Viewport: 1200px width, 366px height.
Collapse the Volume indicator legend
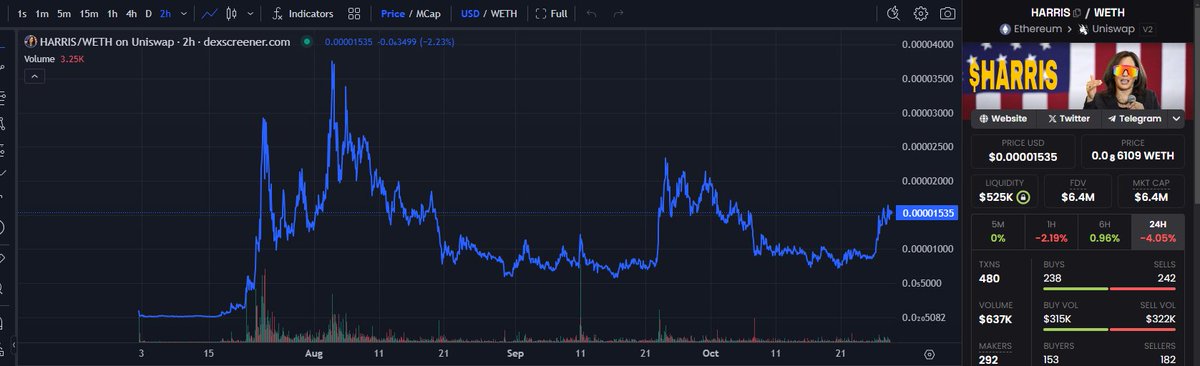point(34,75)
